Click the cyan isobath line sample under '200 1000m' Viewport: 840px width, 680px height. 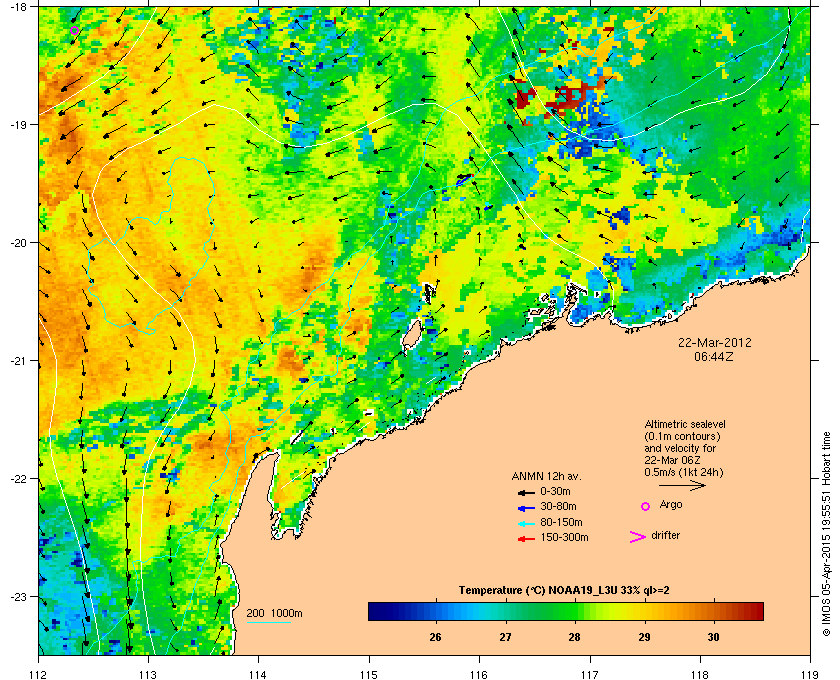[268, 623]
